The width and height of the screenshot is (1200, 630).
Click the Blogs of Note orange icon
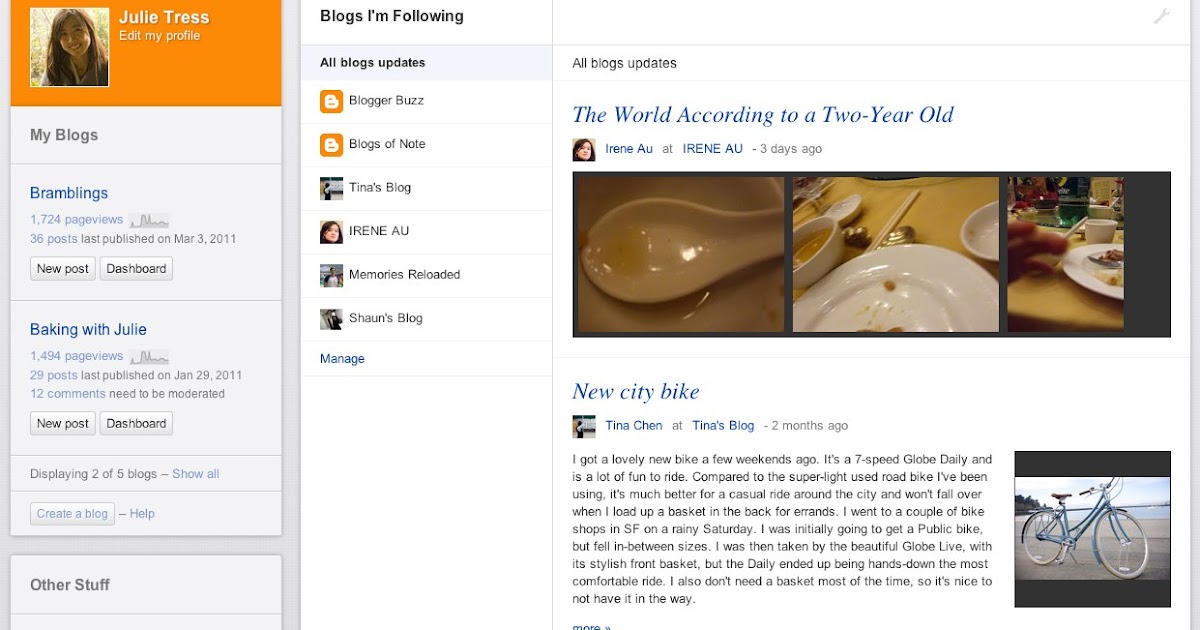click(331, 144)
